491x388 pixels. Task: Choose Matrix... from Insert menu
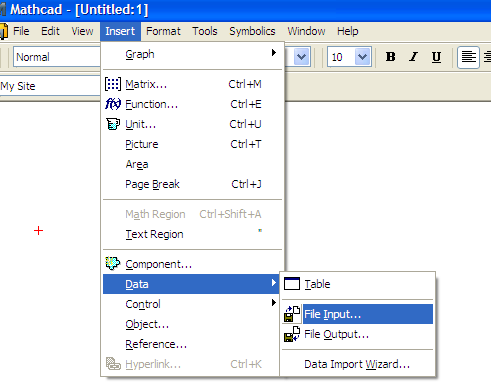click(193, 84)
